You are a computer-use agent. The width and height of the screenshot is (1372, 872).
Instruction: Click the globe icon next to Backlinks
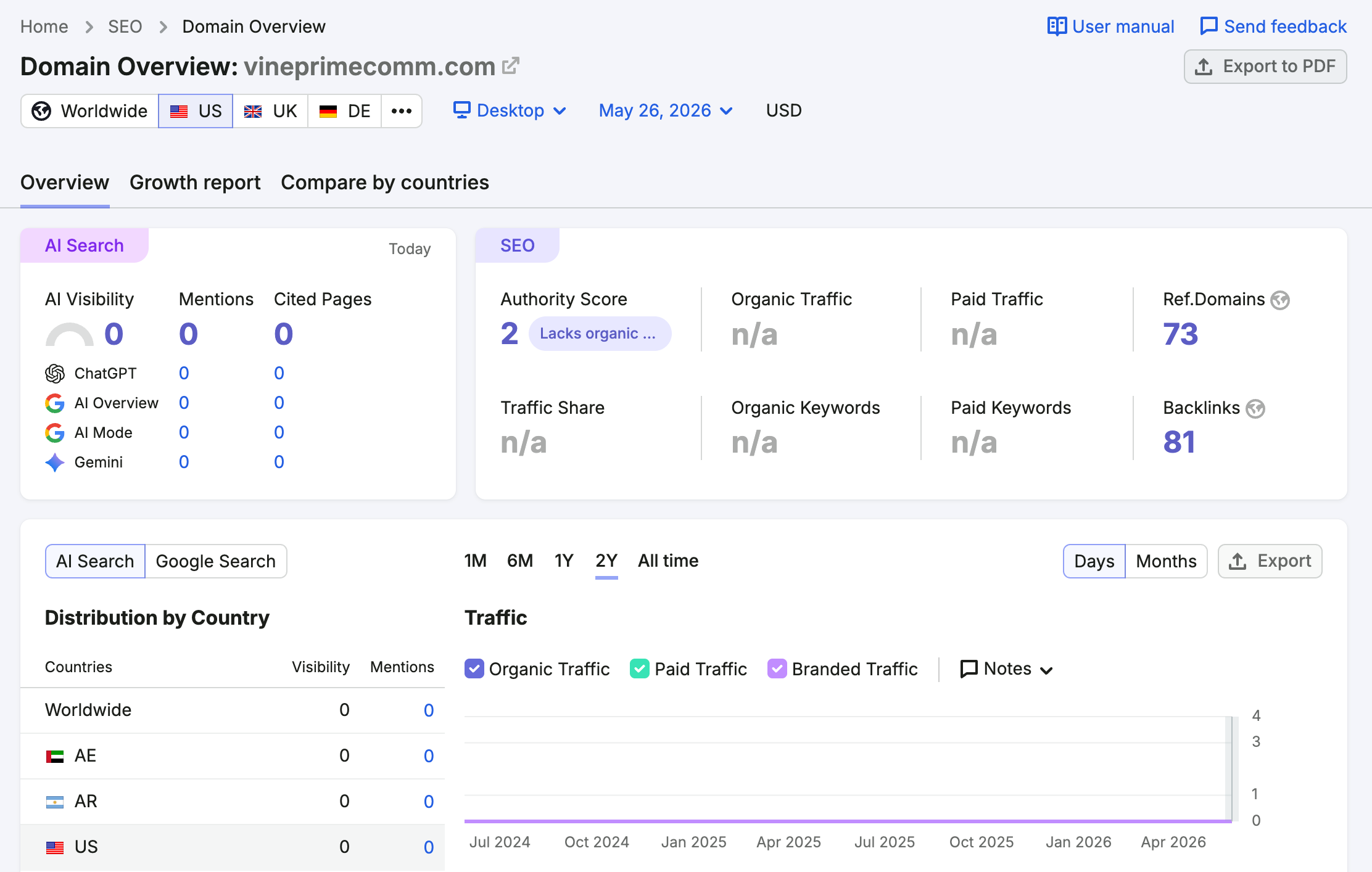click(1255, 409)
